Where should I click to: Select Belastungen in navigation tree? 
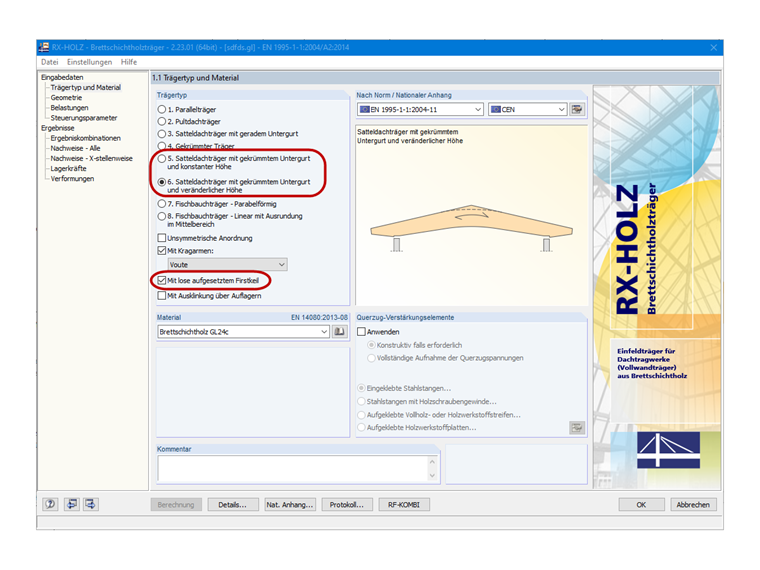pos(69,108)
